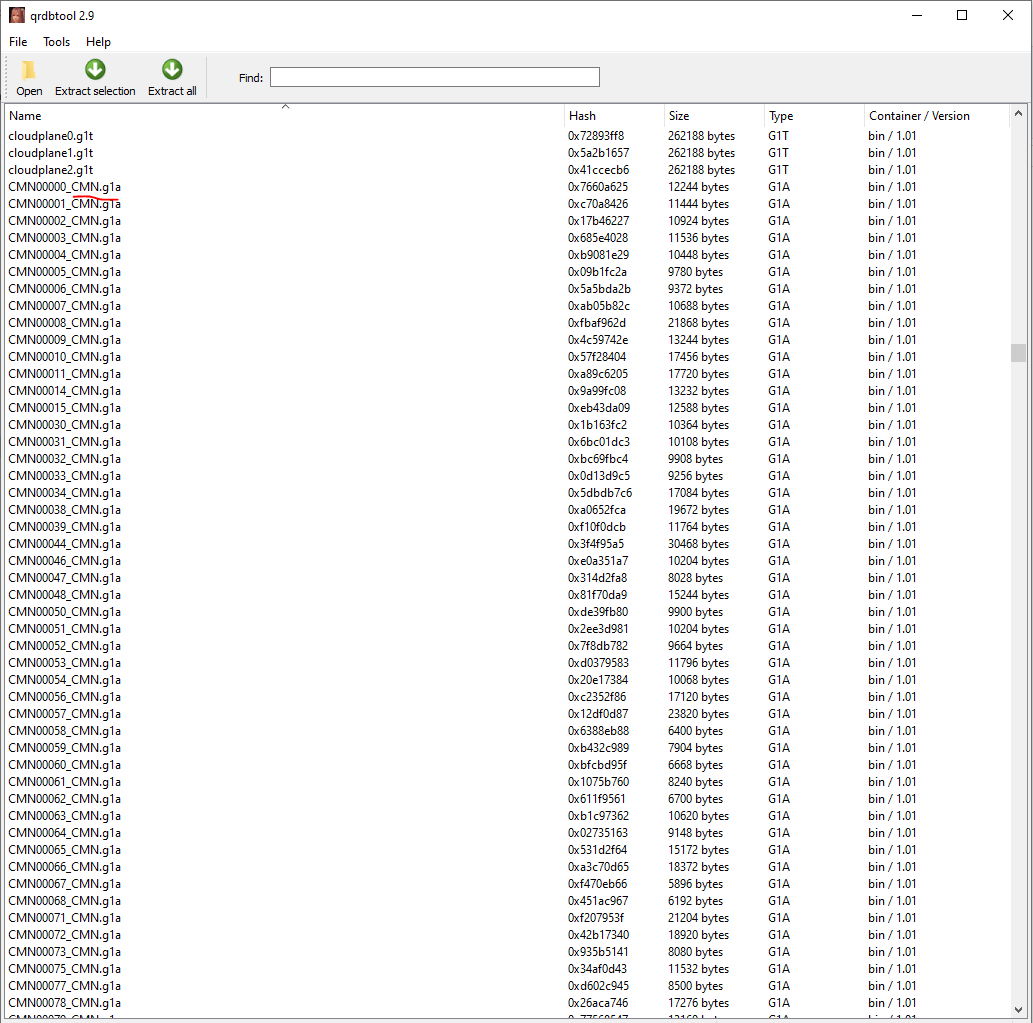Select file CMN00000_CMN.g1a
Screen dimensions: 1033x1023
pyautogui.click(x=65, y=187)
